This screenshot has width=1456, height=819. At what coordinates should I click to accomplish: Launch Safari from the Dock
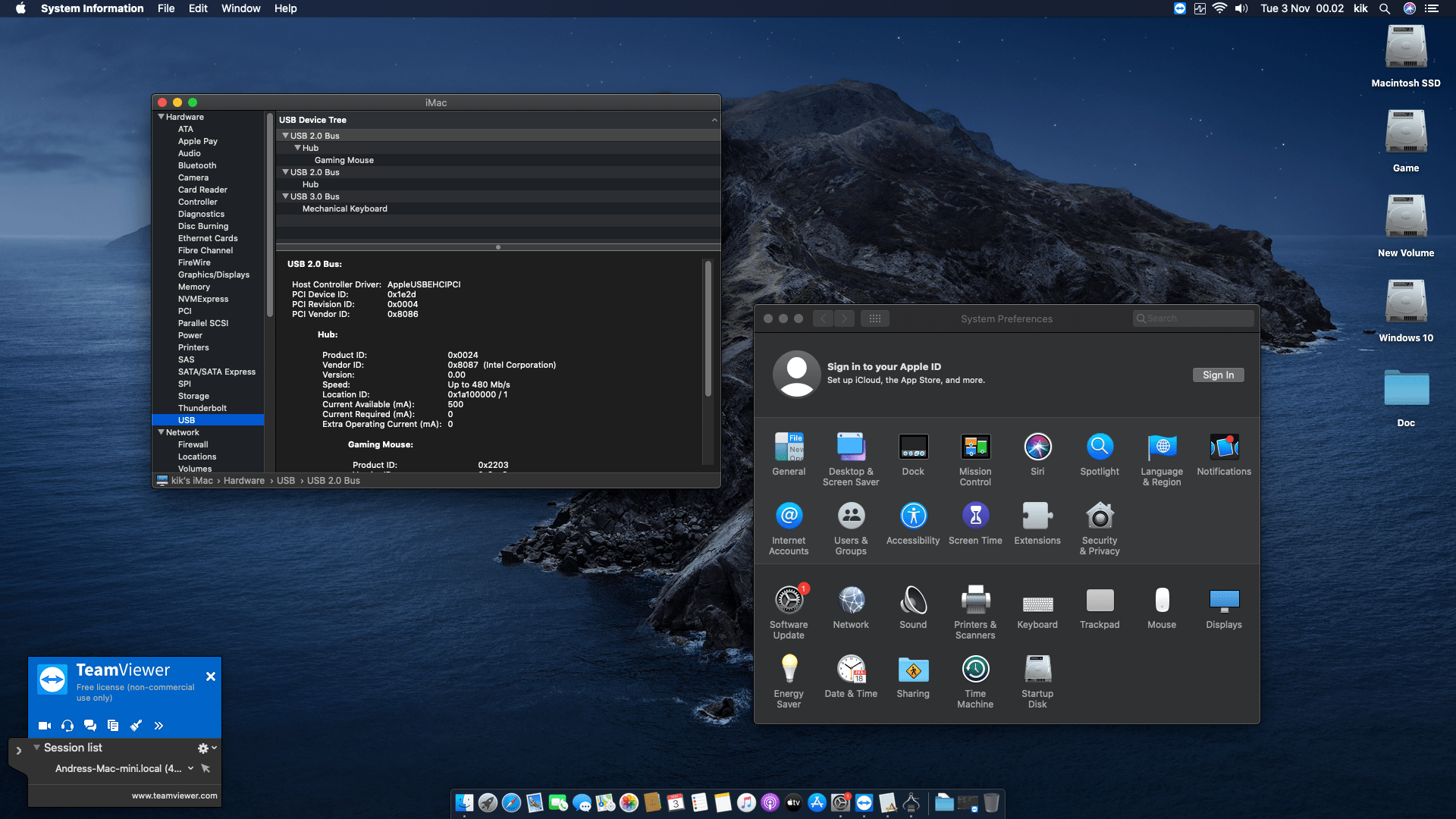[x=511, y=802]
